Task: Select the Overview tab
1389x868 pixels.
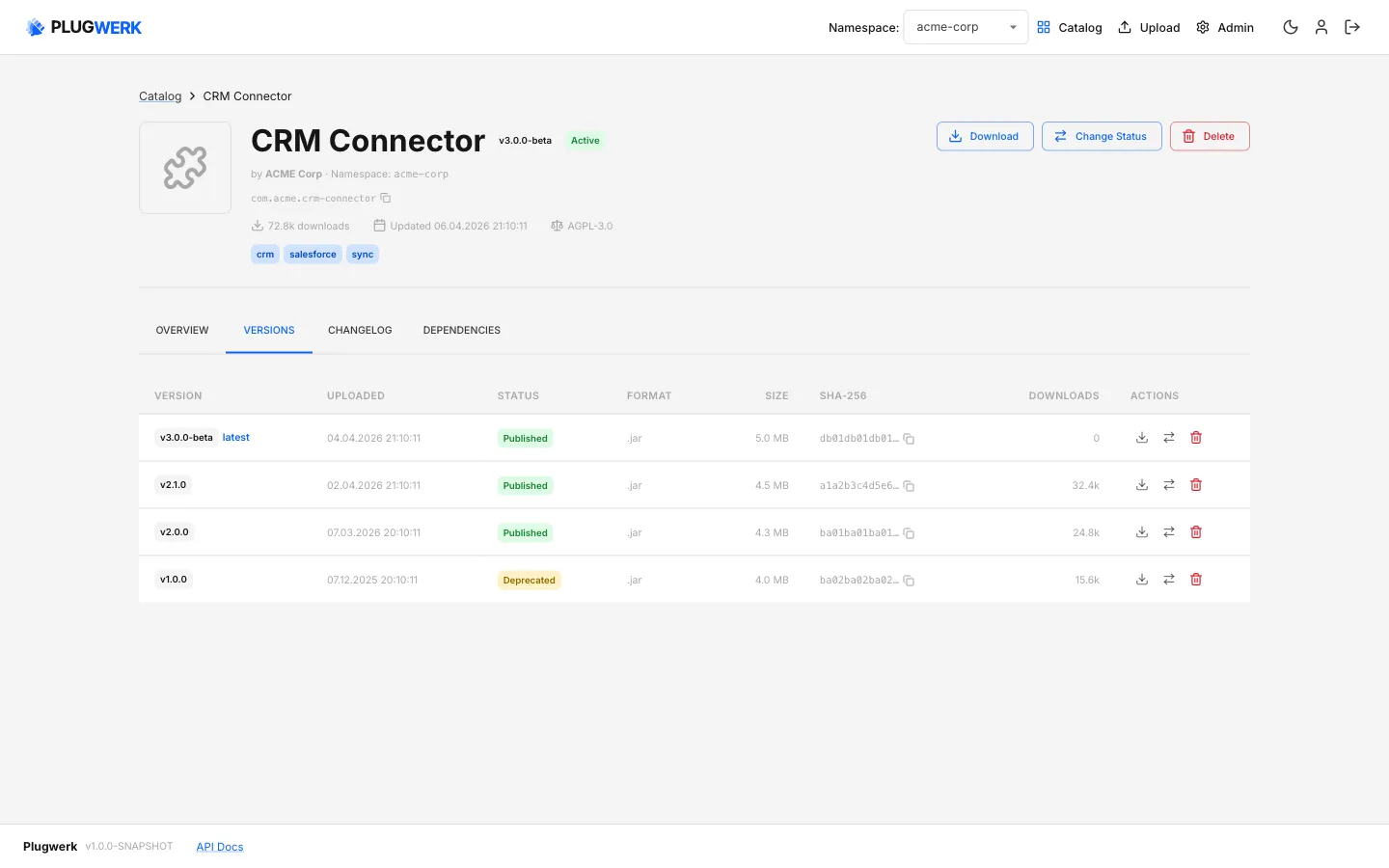Action: [181, 330]
